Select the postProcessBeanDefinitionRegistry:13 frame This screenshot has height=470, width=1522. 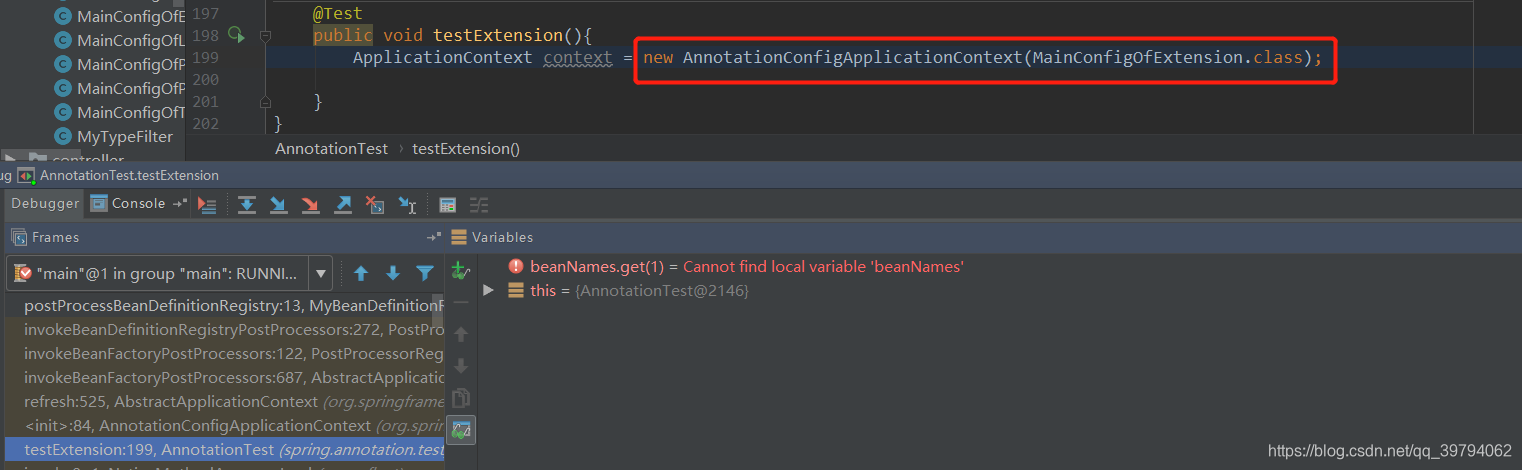(225, 306)
